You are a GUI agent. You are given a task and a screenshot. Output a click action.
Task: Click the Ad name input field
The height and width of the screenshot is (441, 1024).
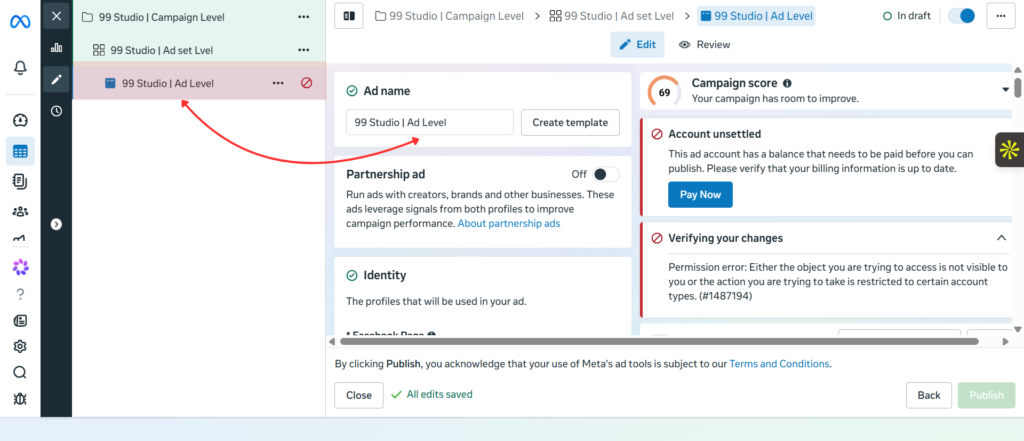tap(430, 122)
